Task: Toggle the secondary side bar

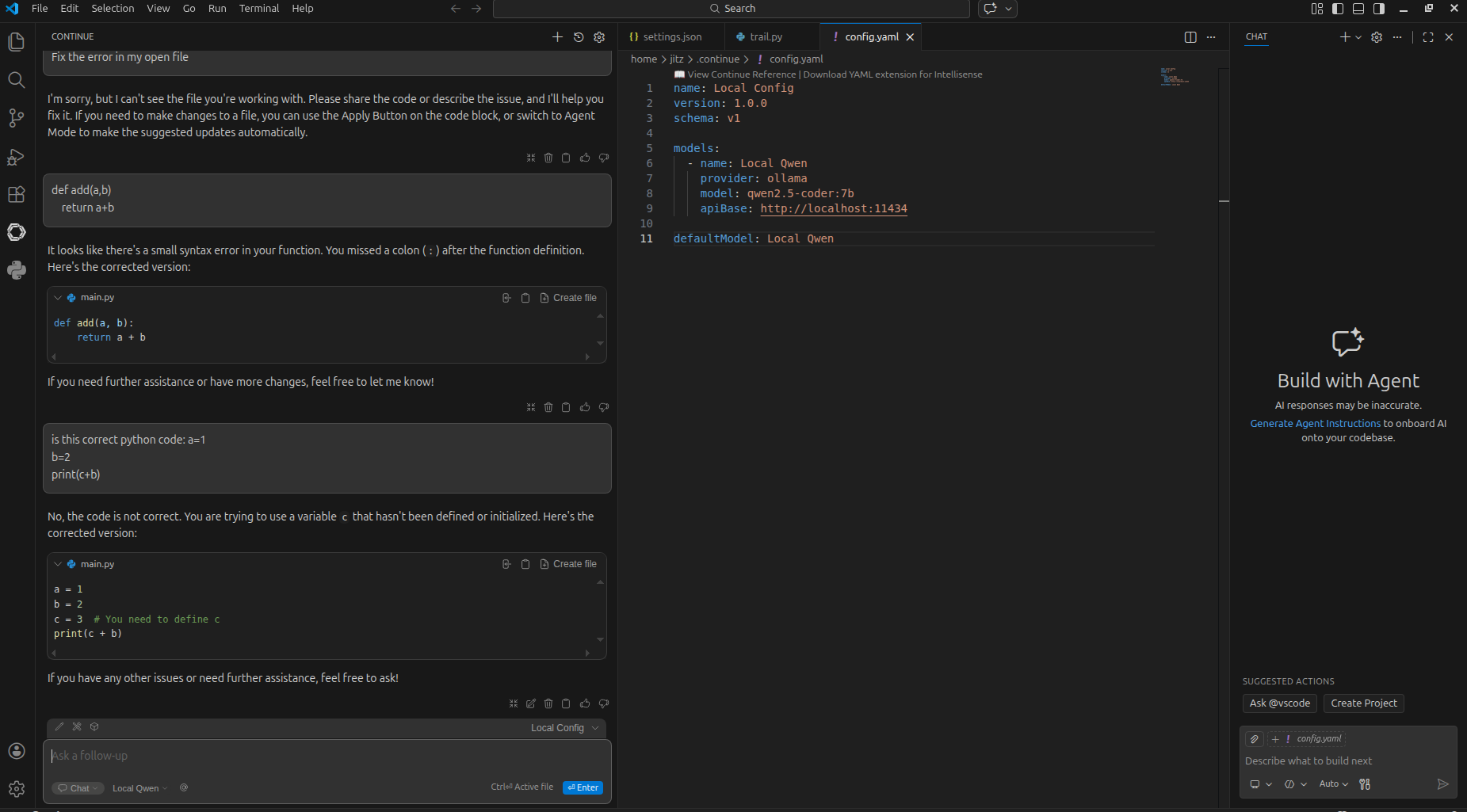Action: point(1379,9)
